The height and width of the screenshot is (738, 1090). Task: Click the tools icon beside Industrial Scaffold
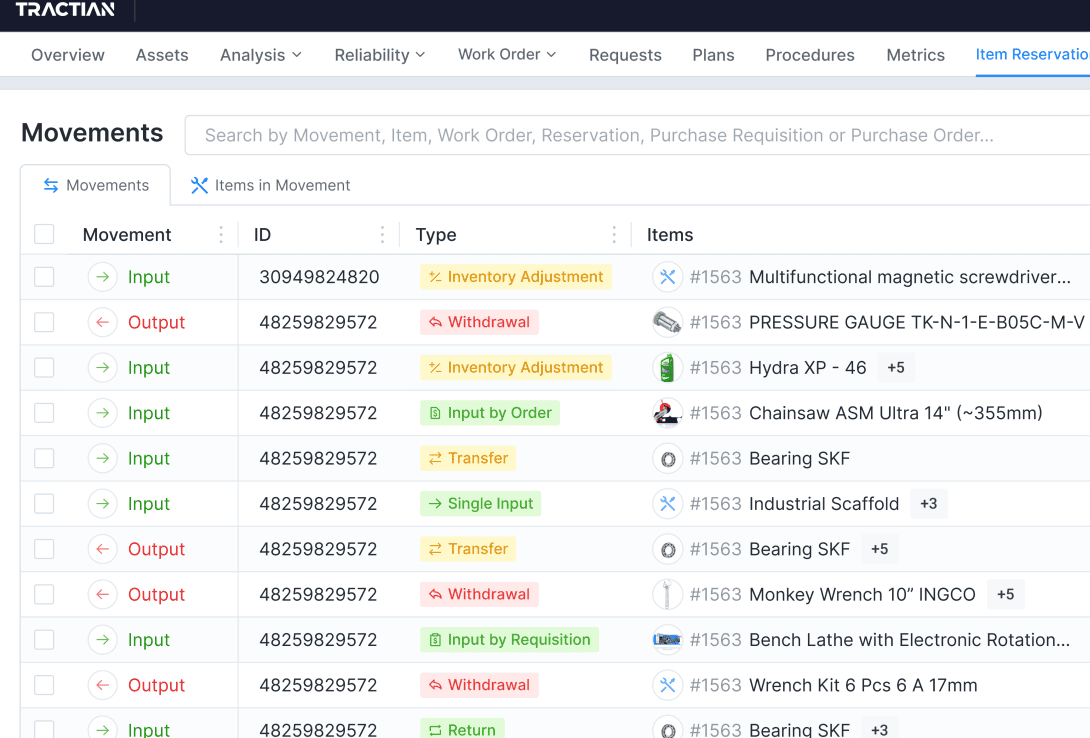[x=667, y=503]
